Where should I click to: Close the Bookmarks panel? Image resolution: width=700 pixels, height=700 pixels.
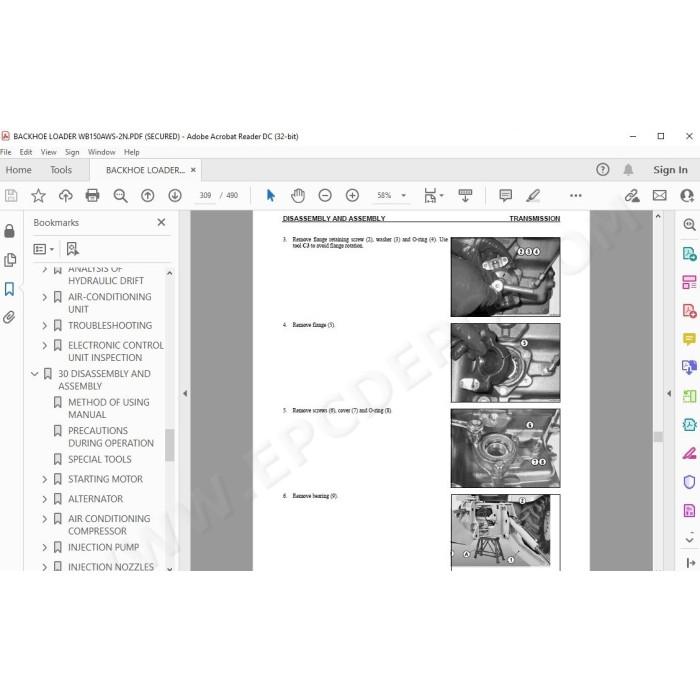pos(161,222)
